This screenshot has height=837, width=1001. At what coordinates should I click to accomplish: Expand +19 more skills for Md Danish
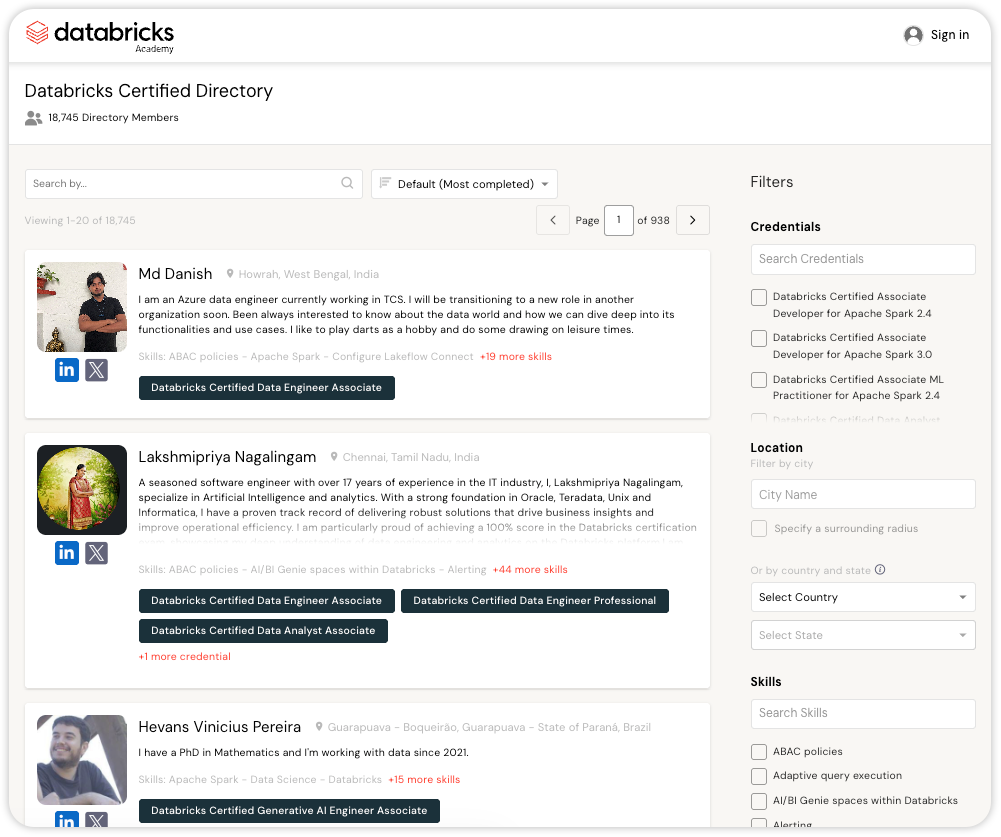tap(516, 357)
